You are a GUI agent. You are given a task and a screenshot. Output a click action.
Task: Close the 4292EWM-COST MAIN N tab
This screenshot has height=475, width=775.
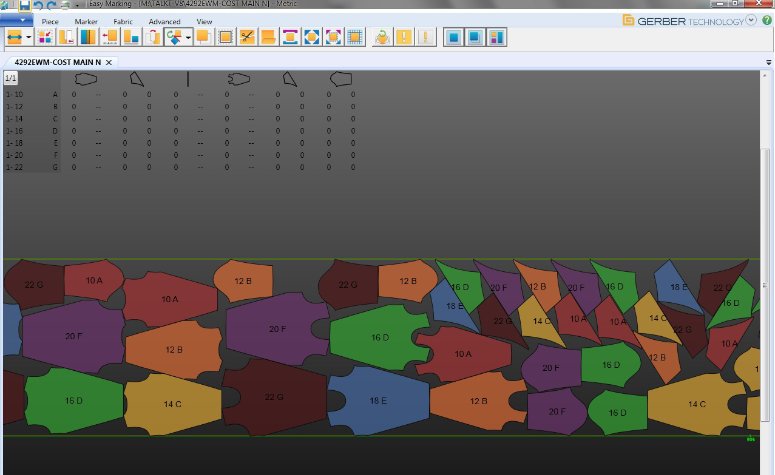[x=109, y=62]
